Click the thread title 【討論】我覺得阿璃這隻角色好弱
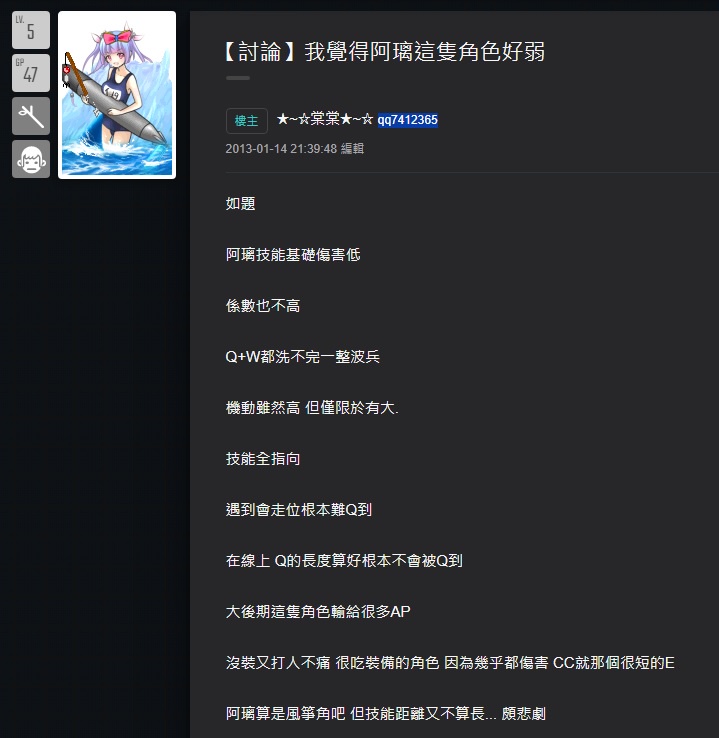Screen dimensions: 719x738 384,52
